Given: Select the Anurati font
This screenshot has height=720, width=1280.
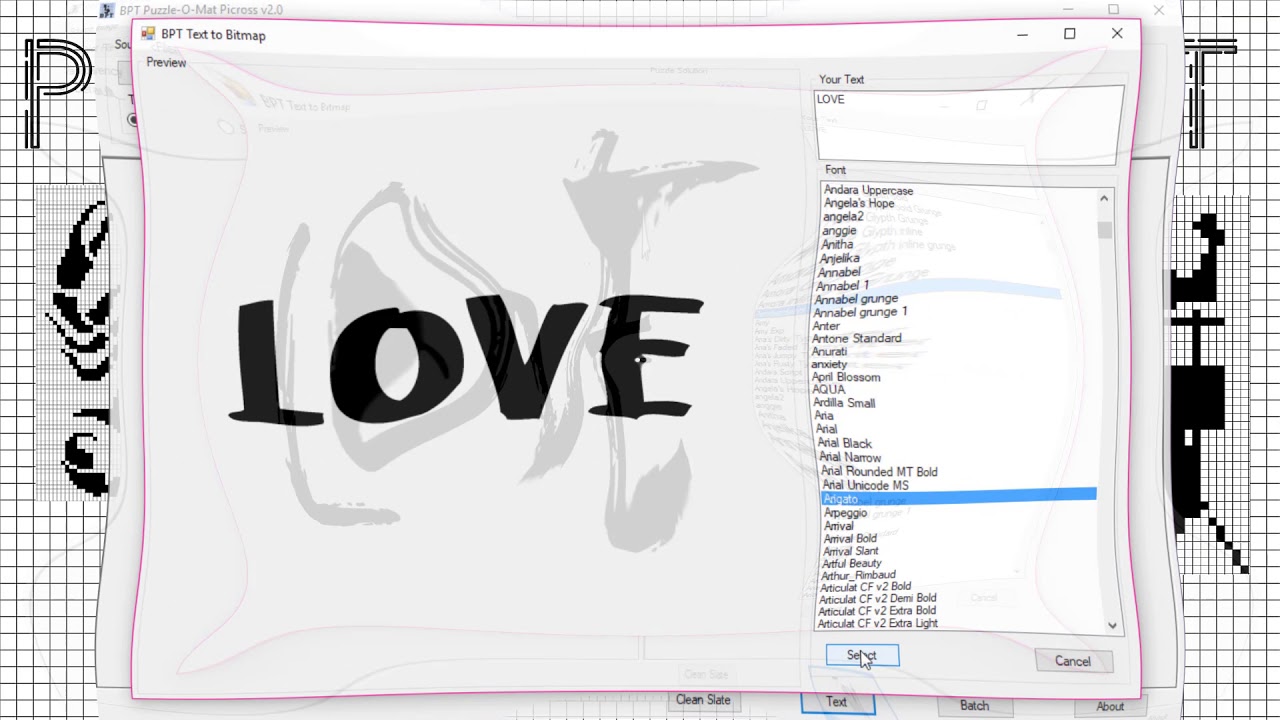Looking at the screenshot, I should pos(829,351).
